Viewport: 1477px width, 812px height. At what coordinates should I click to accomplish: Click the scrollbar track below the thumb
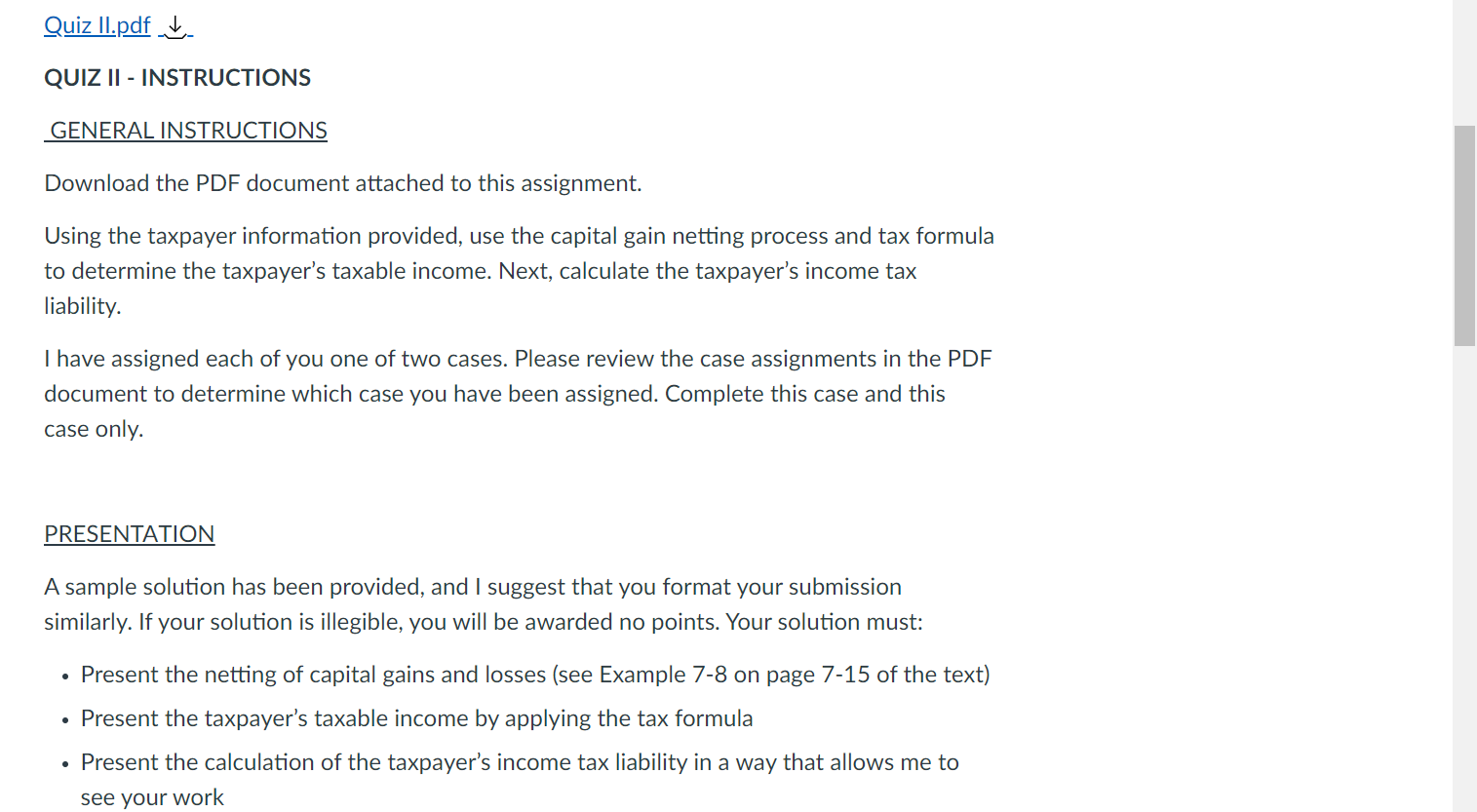[1463, 585]
